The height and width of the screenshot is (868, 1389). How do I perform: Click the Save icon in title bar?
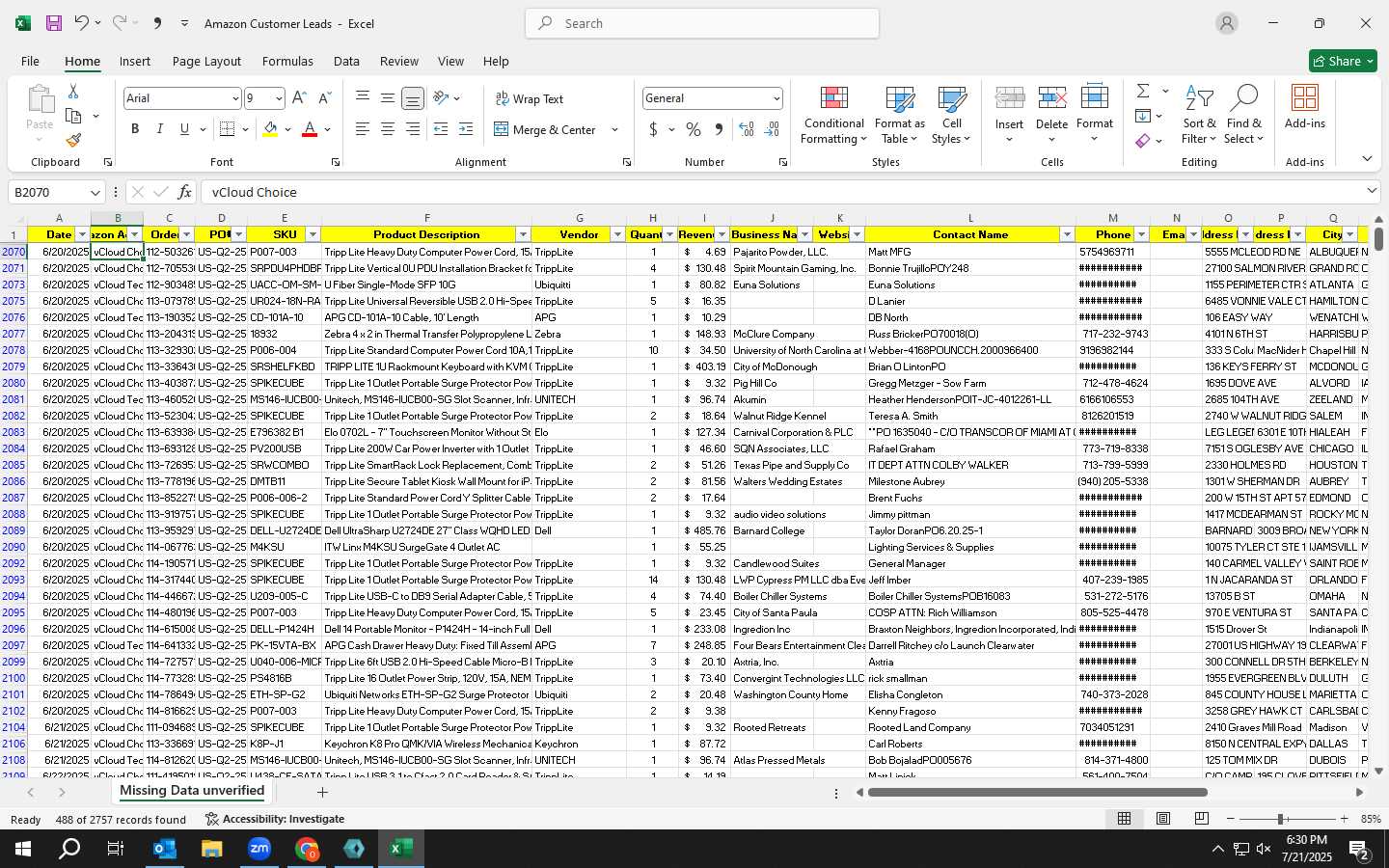click(x=54, y=23)
